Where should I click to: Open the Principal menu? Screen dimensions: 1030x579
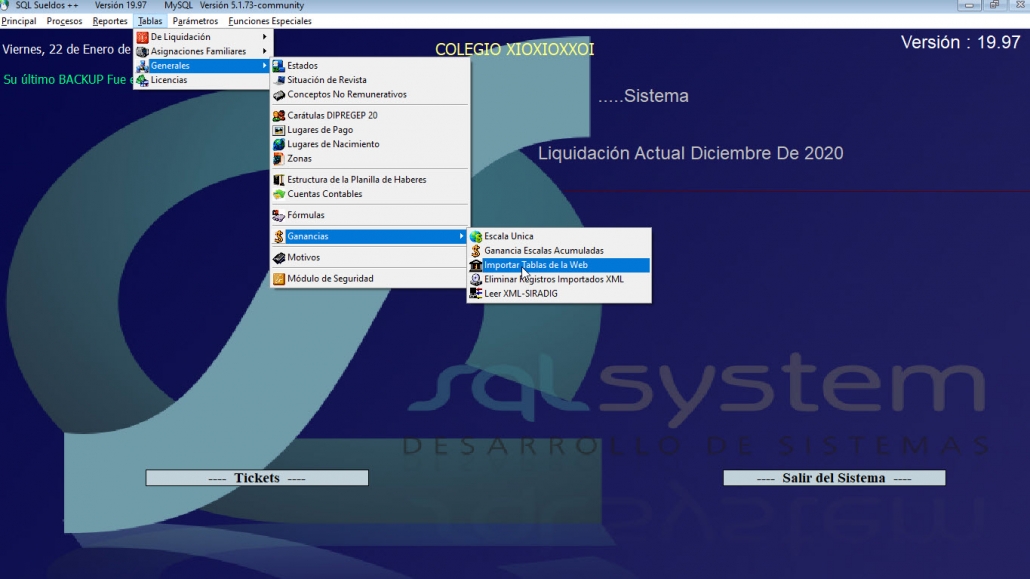tap(18, 21)
